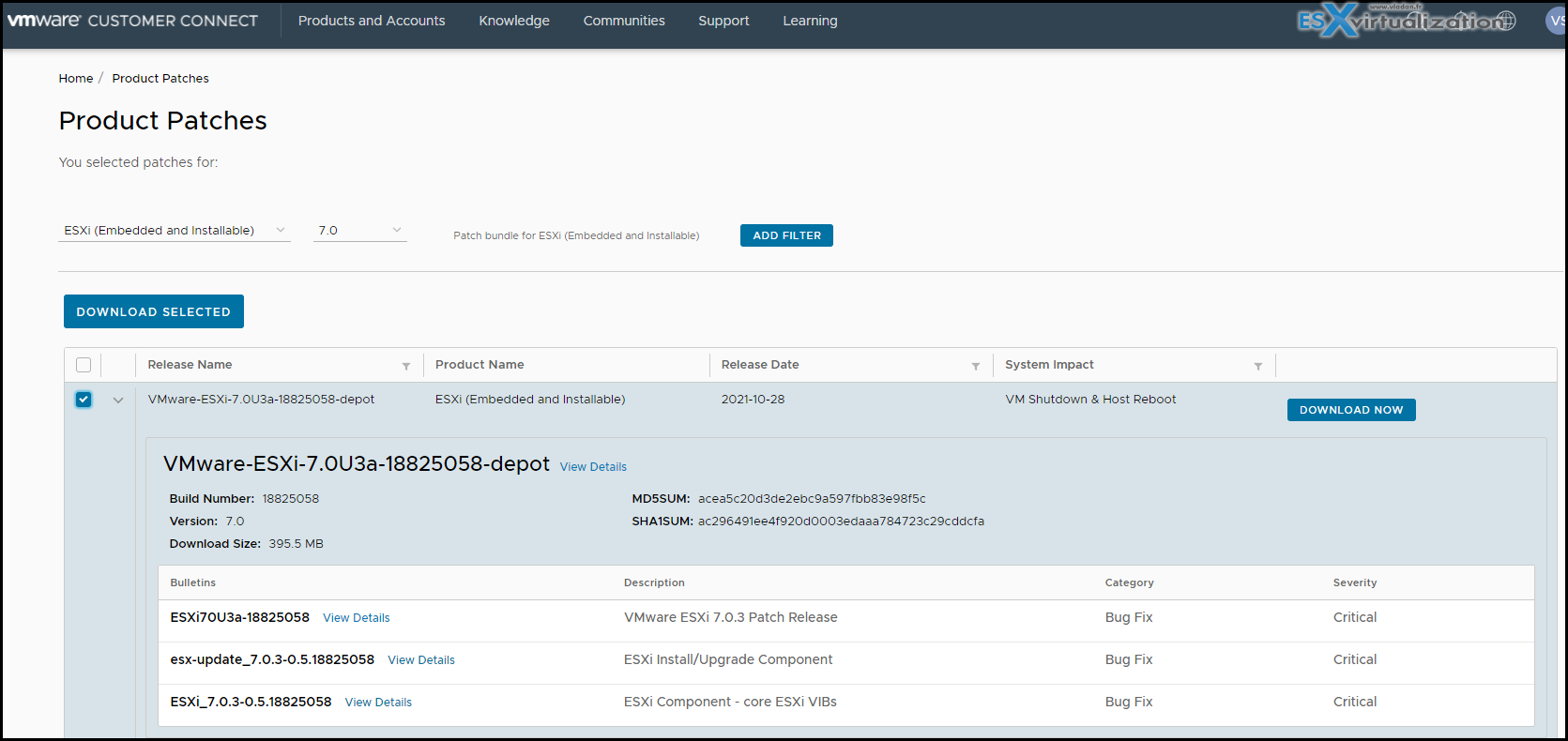Viewport: 1568px width, 741px height.
Task: Click the Release Date column header
Action: (760, 365)
